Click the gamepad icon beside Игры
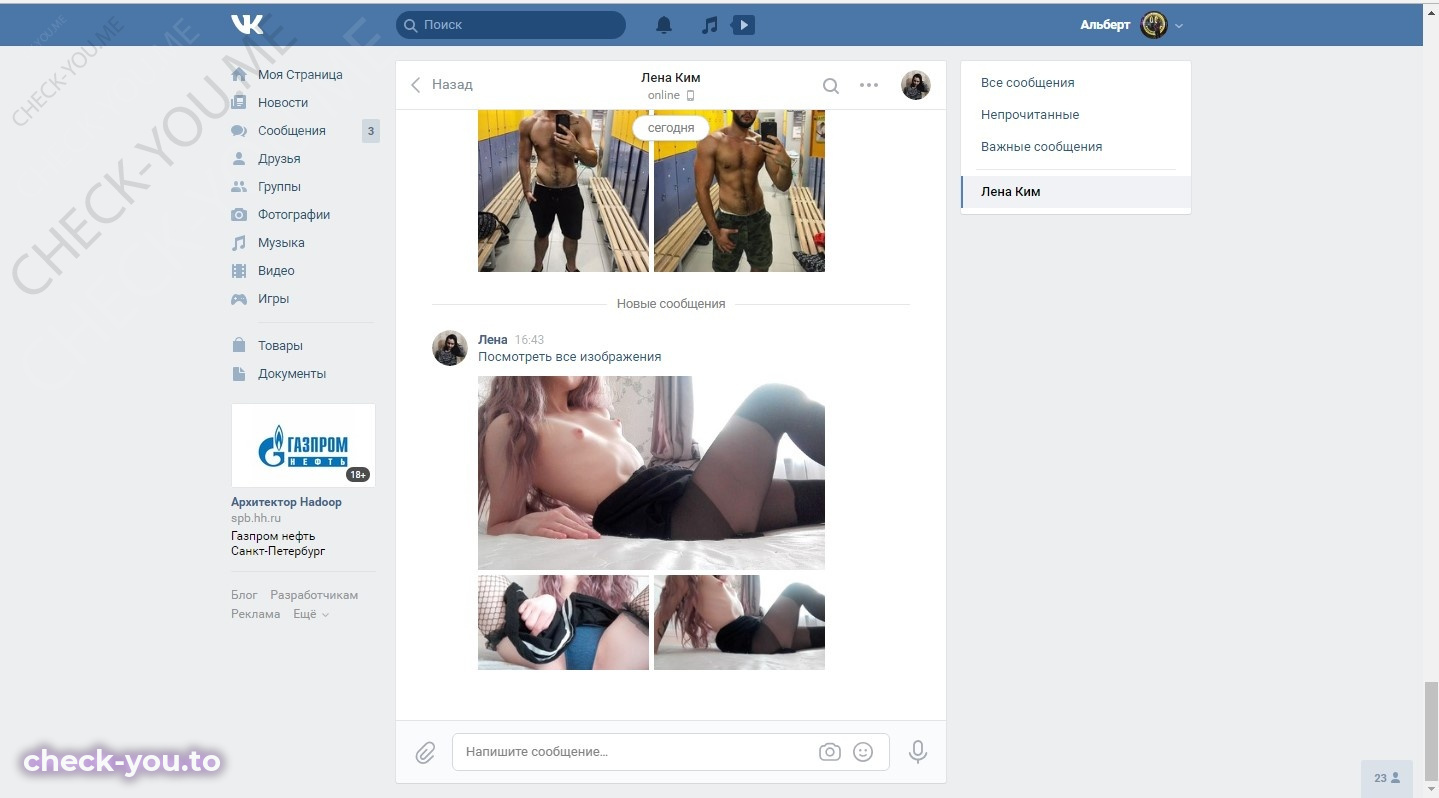Screen dimensions: 1439x798 (x=239, y=299)
